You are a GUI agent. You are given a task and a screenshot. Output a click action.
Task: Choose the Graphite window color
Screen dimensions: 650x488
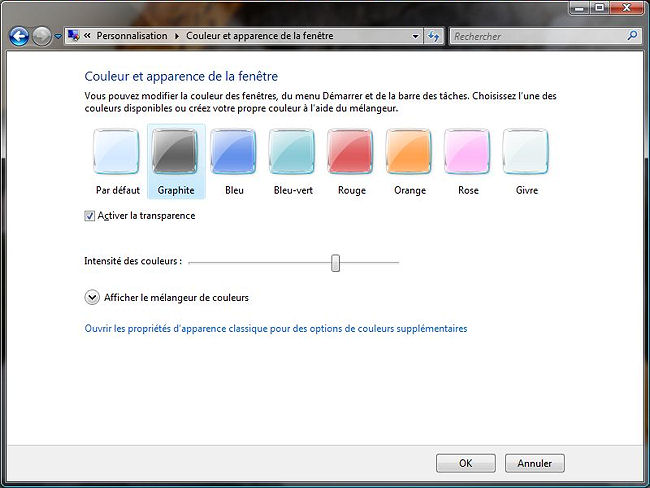pyautogui.click(x=175, y=154)
